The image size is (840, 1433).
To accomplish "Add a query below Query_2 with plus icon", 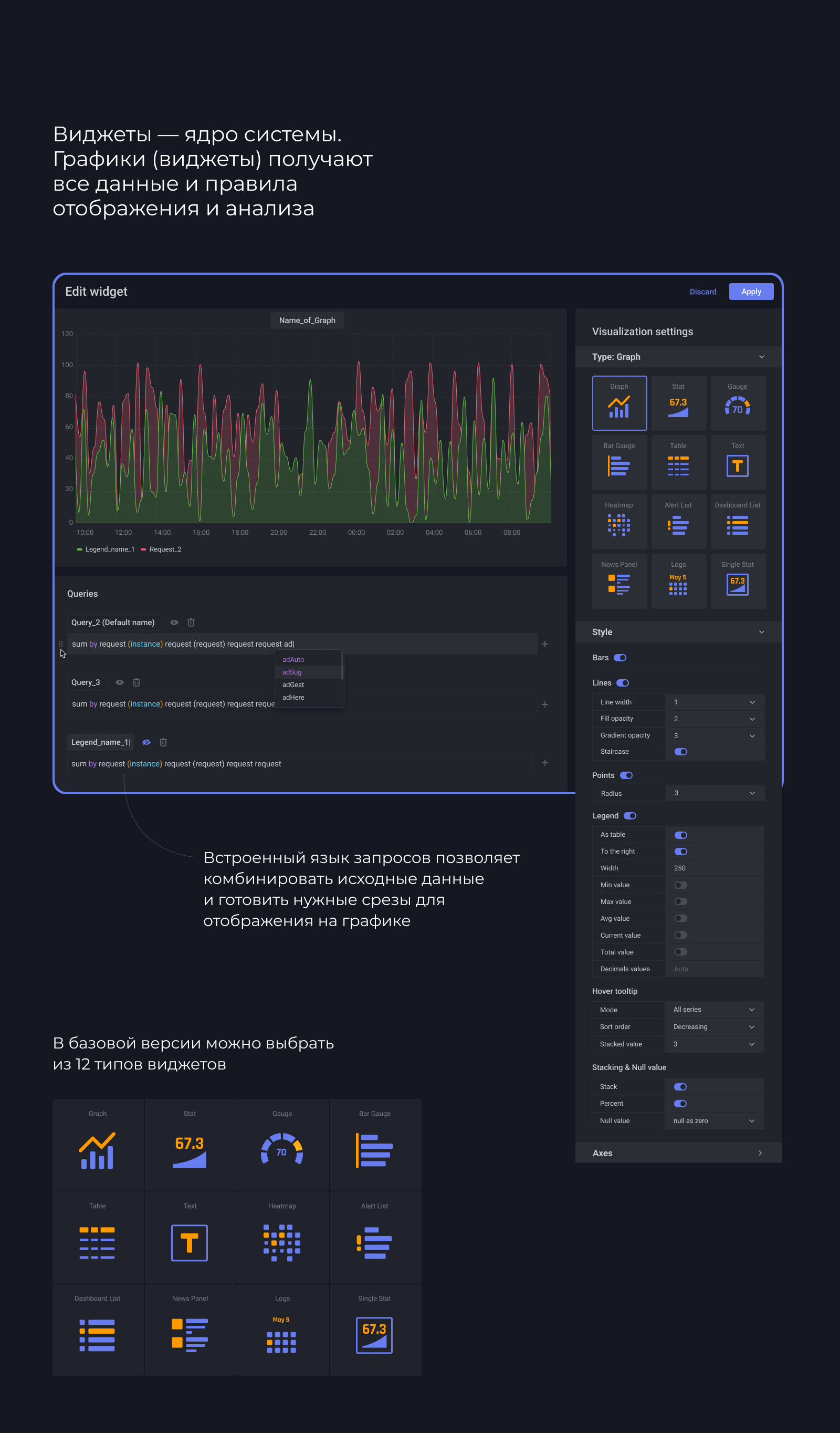I will 544,645.
